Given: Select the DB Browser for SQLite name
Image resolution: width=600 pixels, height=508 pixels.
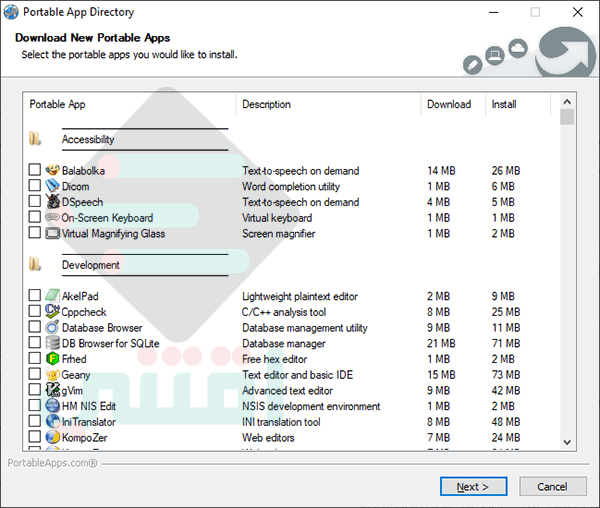Looking at the screenshot, I should pos(111,343).
